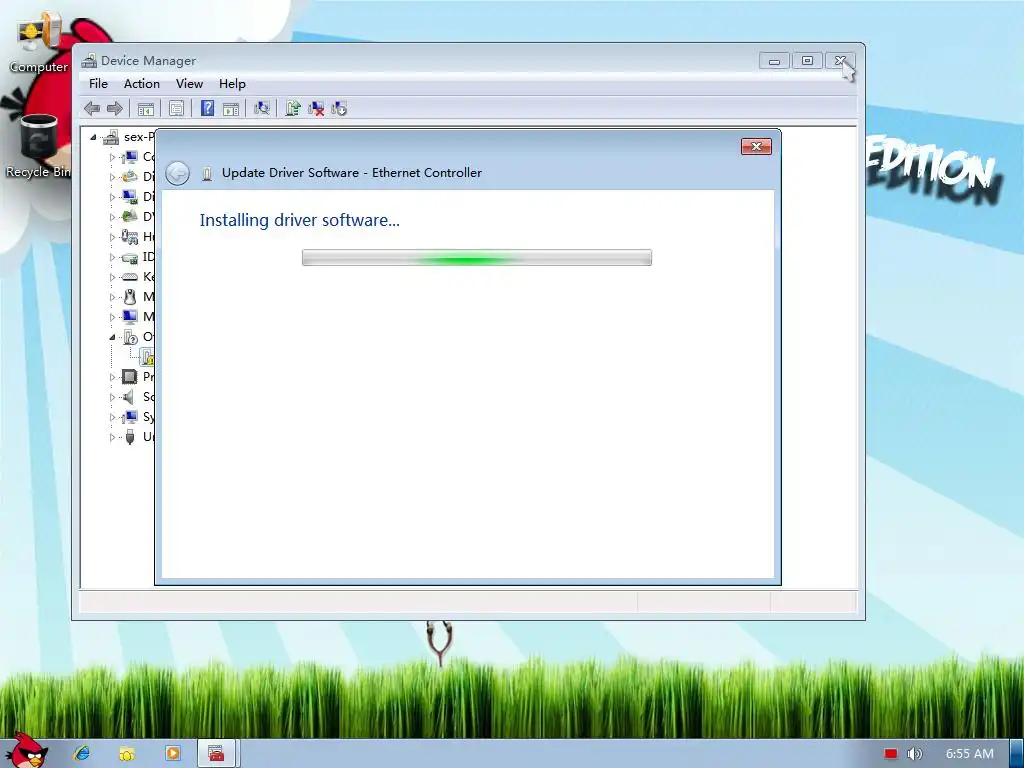Open the Recycle Bin desktop icon

39,146
